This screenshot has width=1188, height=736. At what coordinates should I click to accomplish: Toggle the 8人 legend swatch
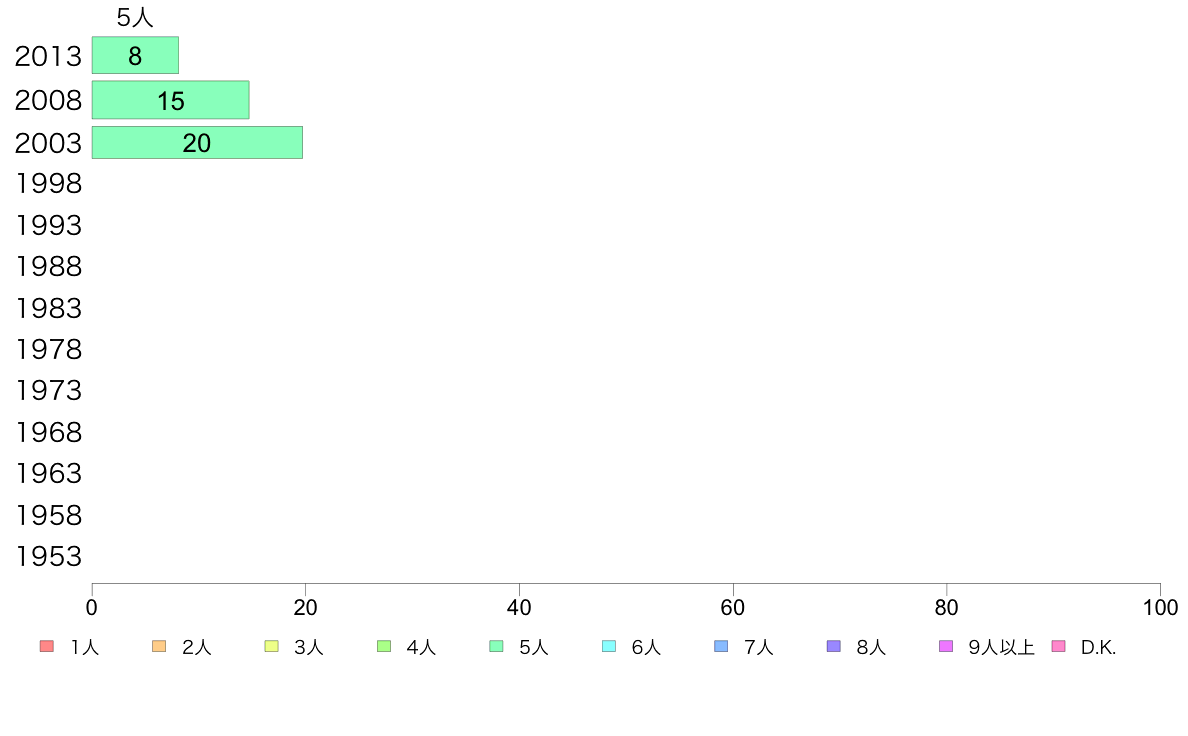[x=834, y=647]
